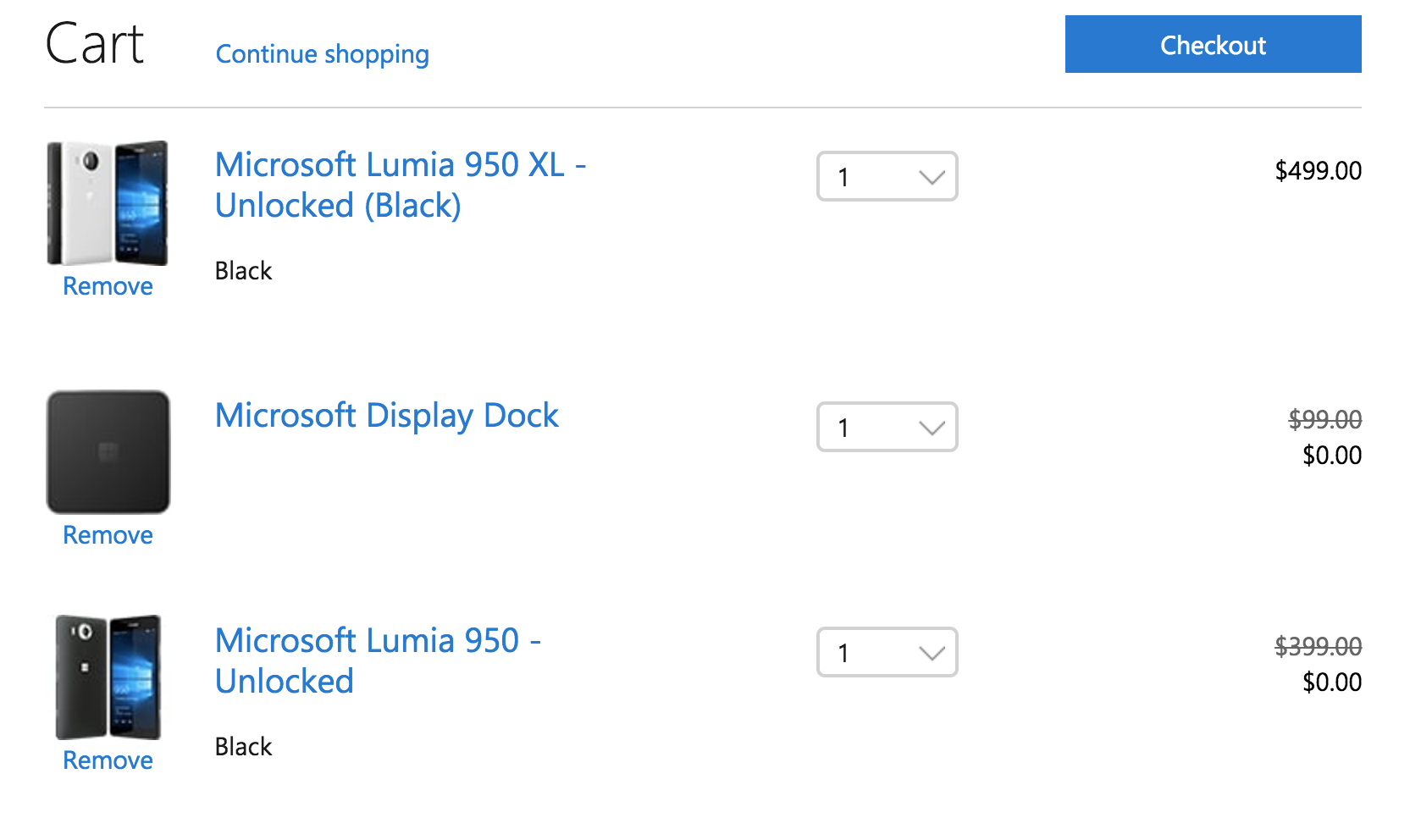
Task: Click the Black color label under Lumia 950 XL
Action: (x=244, y=271)
